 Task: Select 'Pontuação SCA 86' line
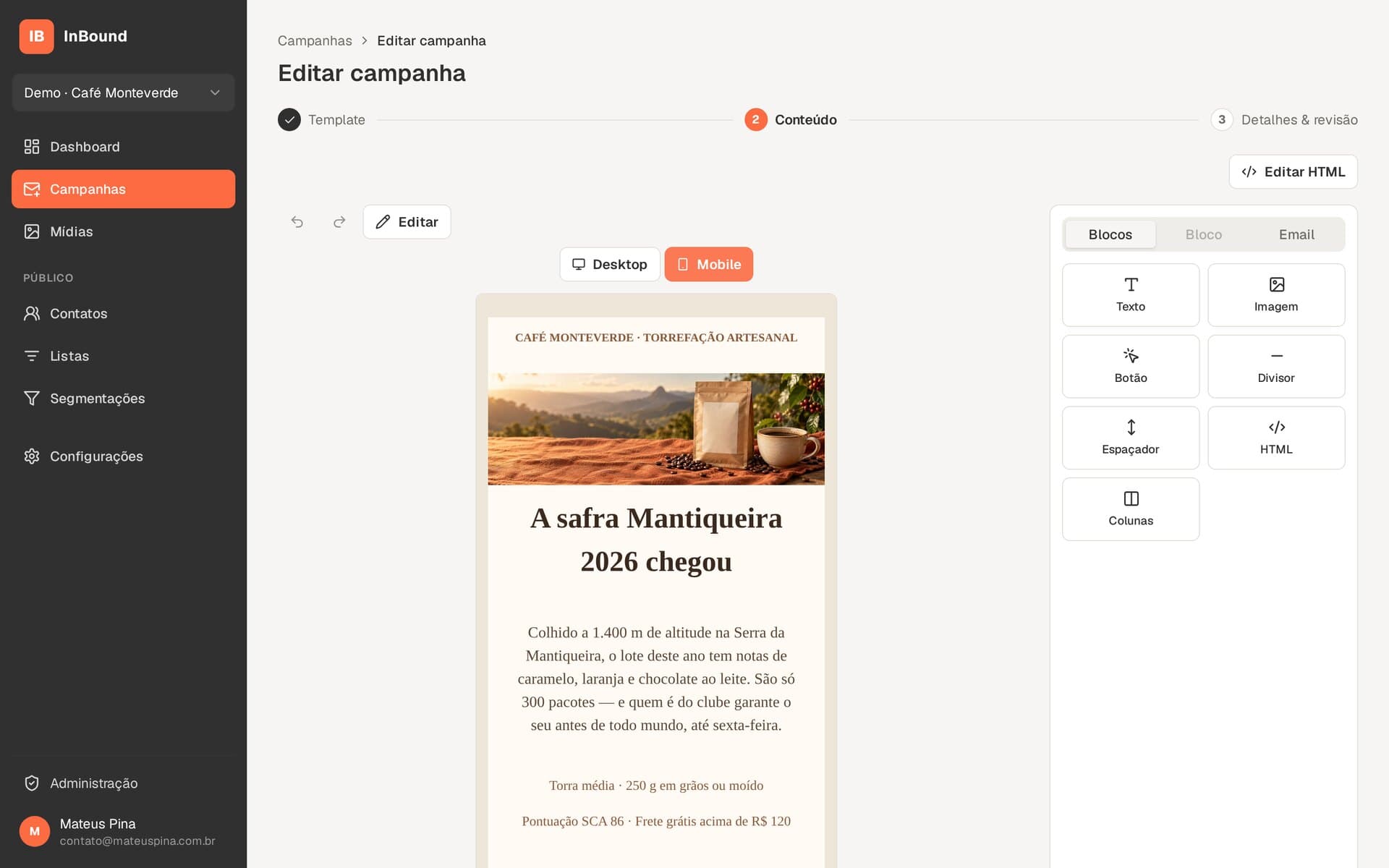tap(656, 821)
